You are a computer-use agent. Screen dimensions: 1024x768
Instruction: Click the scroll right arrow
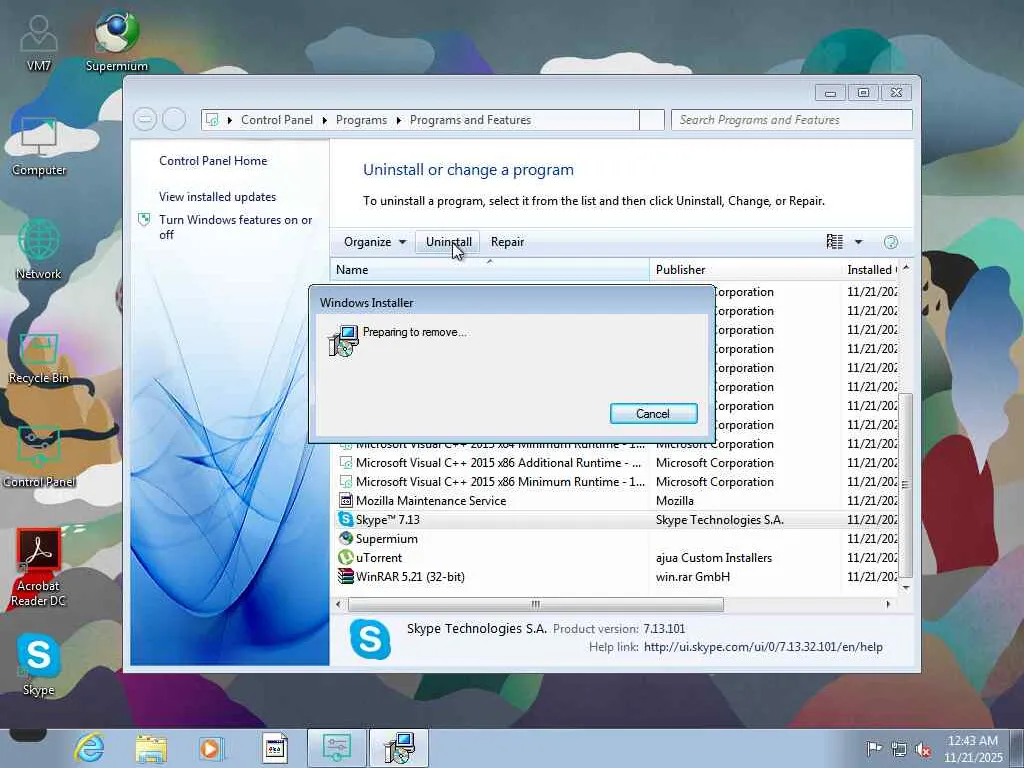point(888,604)
